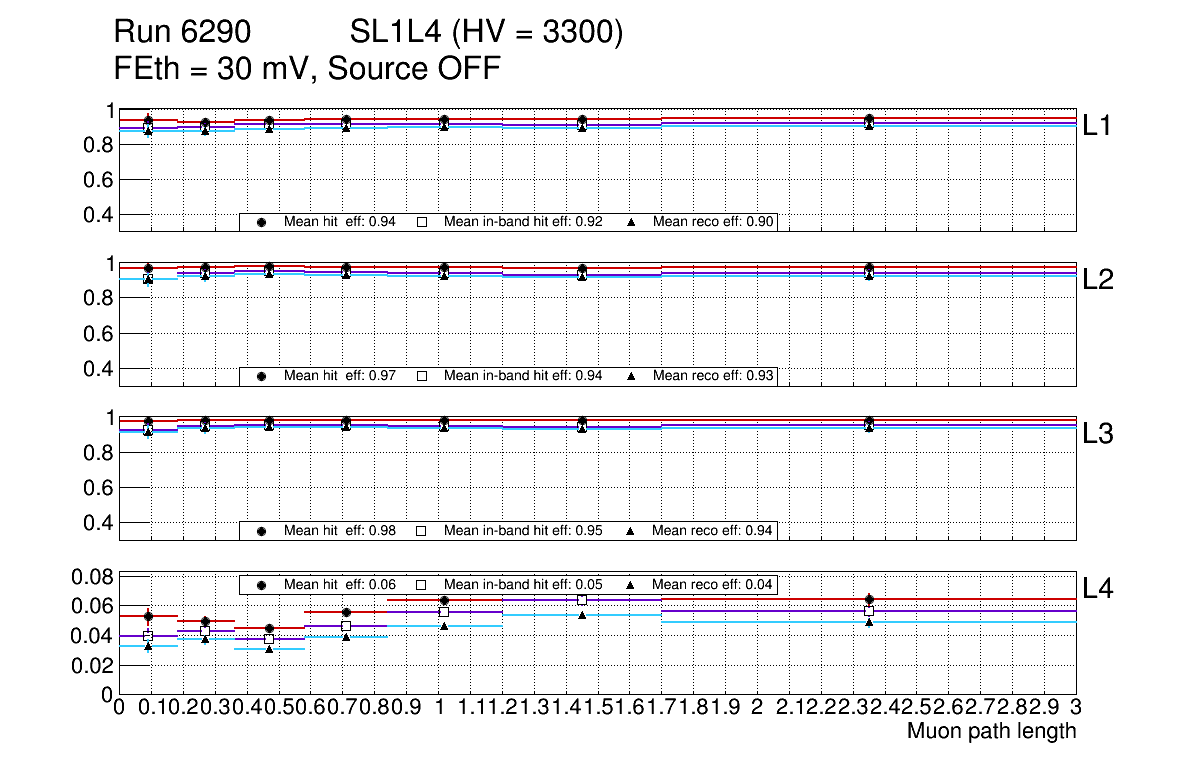Viewport: 1196px width, 772px height.
Task: Click the filled circle marker in L1 legend
Action: [x=262, y=222]
